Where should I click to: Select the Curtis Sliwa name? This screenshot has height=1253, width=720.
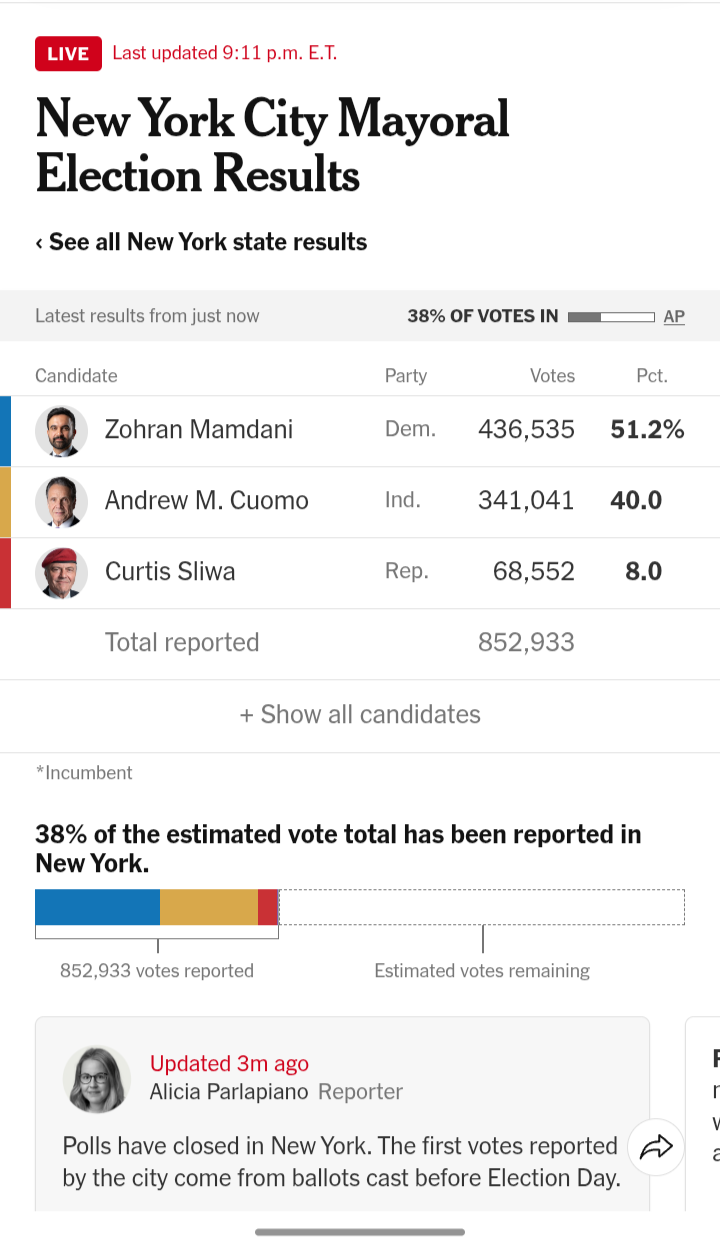170,572
